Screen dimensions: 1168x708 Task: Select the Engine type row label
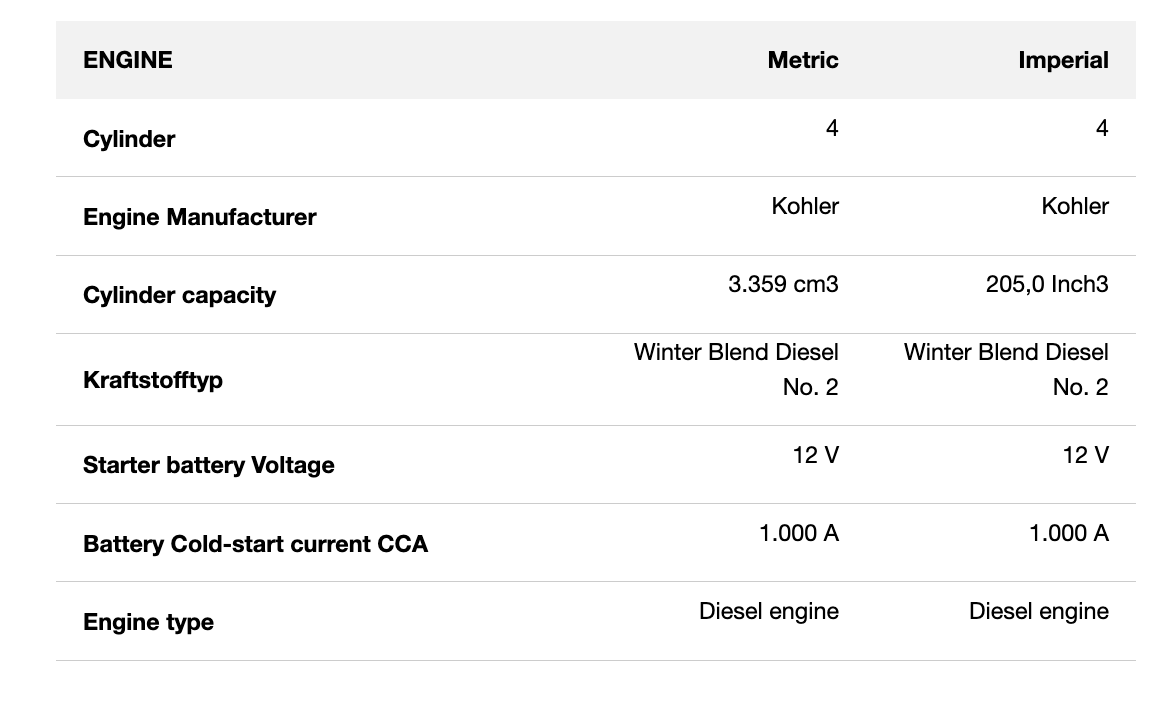pyautogui.click(x=148, y=622)
